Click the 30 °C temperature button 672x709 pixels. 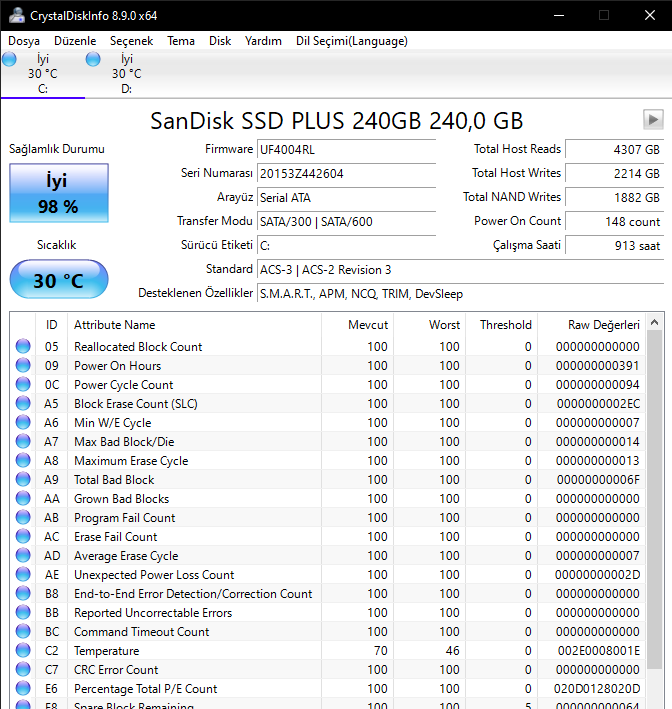[x=58, y=280]
